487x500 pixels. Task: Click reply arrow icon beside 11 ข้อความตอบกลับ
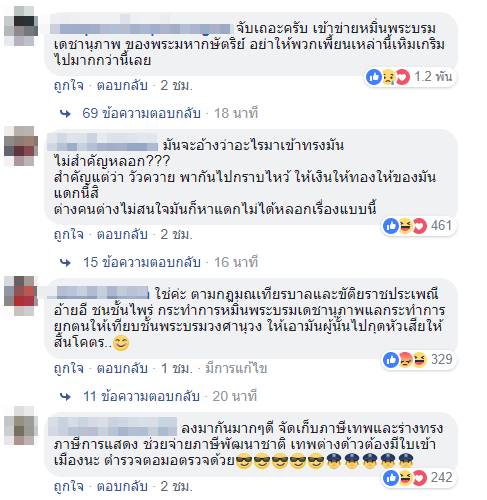(65, 397)
